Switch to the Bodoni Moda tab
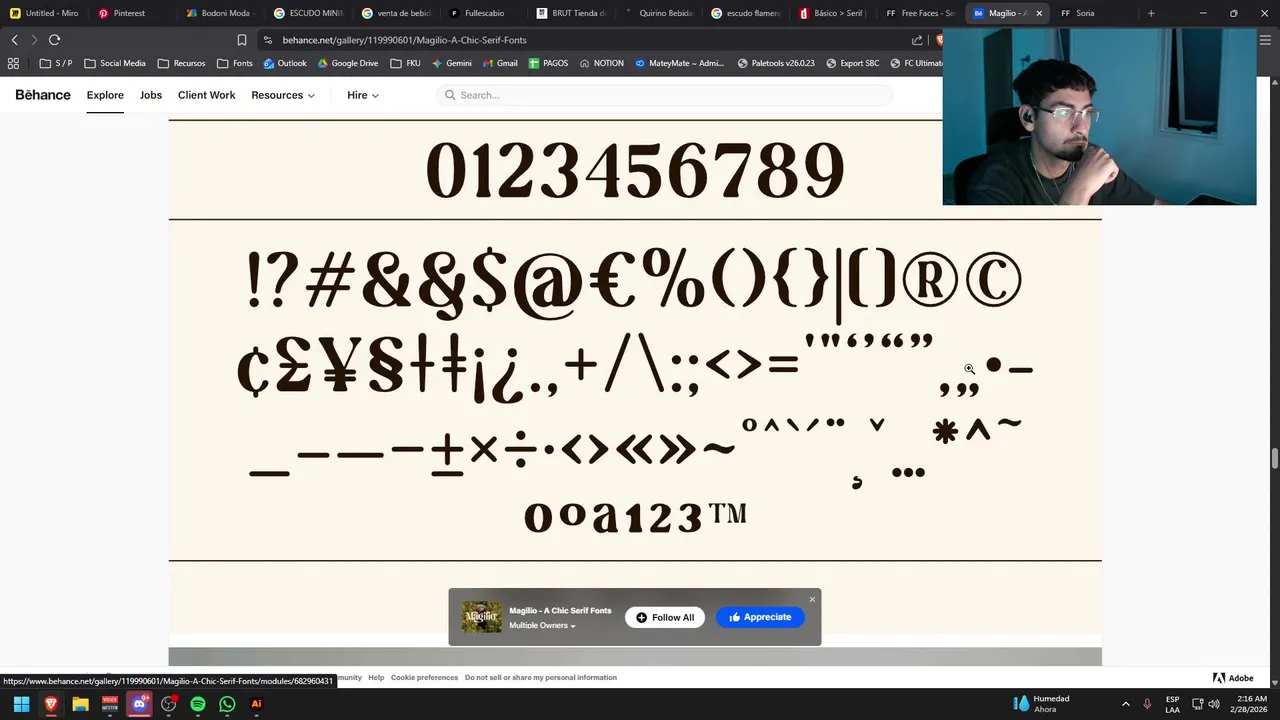The image size is (1280, 720). [x=219, y=13]
